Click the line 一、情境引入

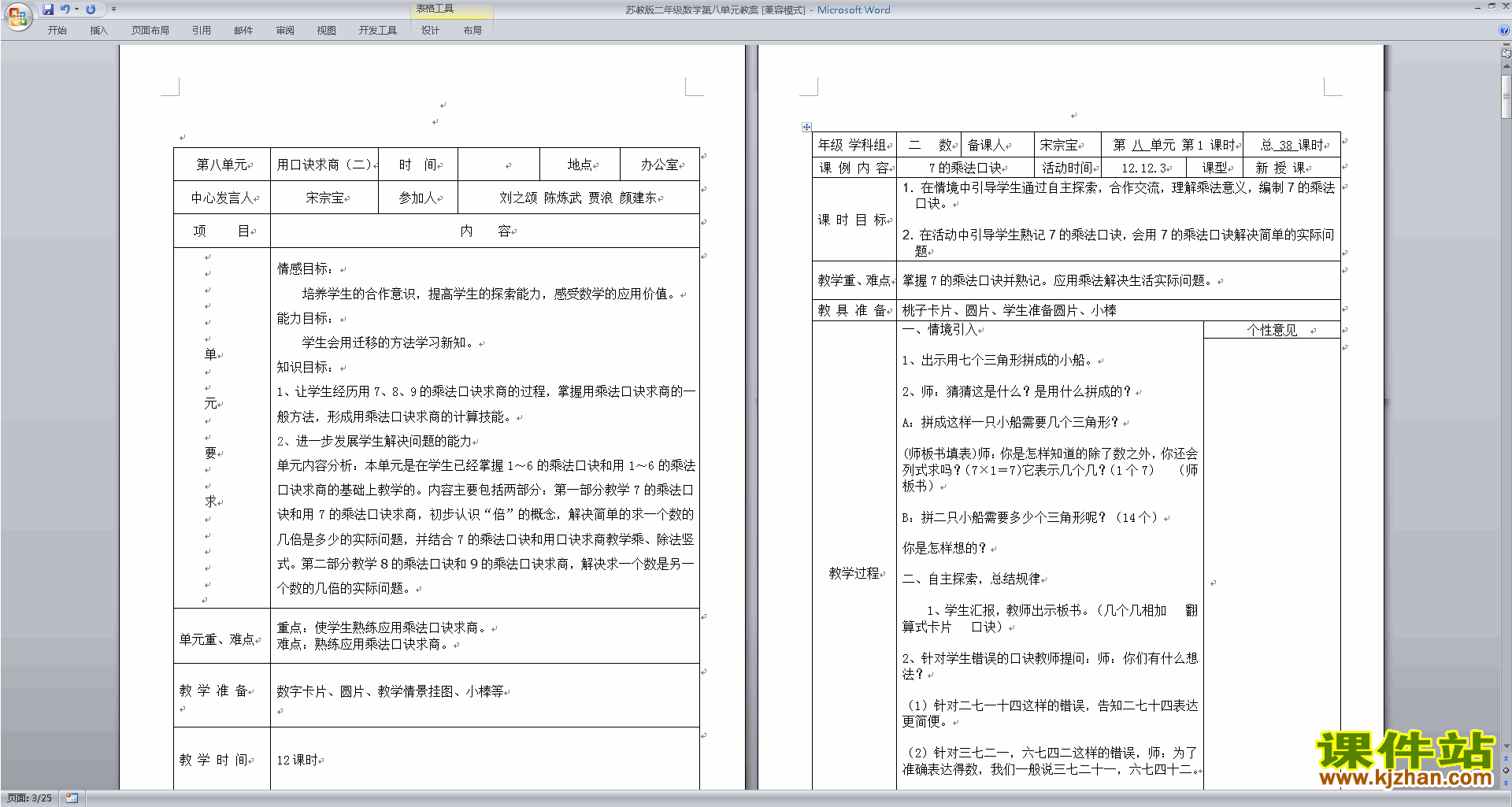(939, 329)
